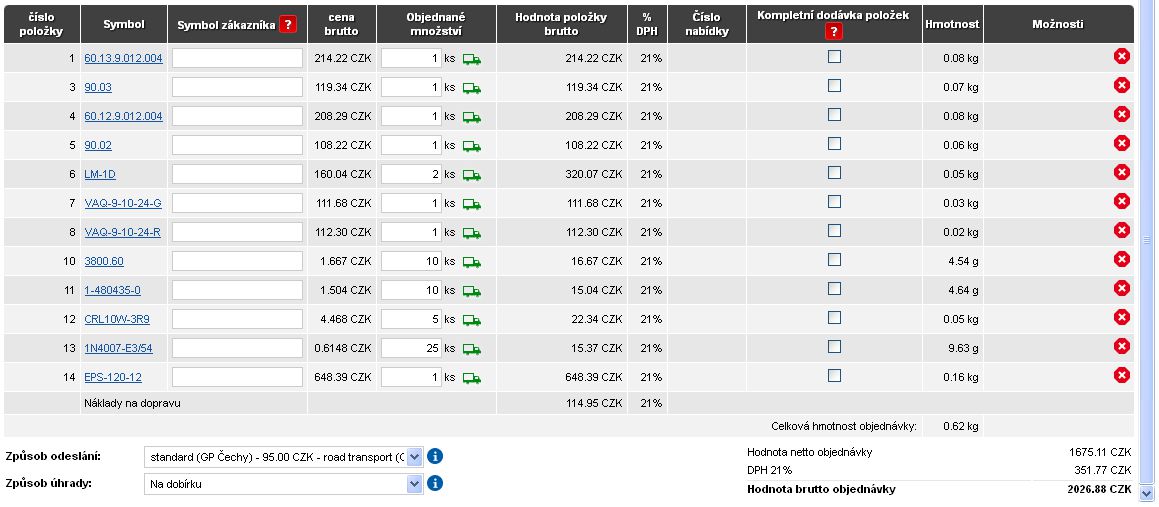This screenshot has height=507, width=1159.
Task: Open product link 90.02
Action: point(98,145)
